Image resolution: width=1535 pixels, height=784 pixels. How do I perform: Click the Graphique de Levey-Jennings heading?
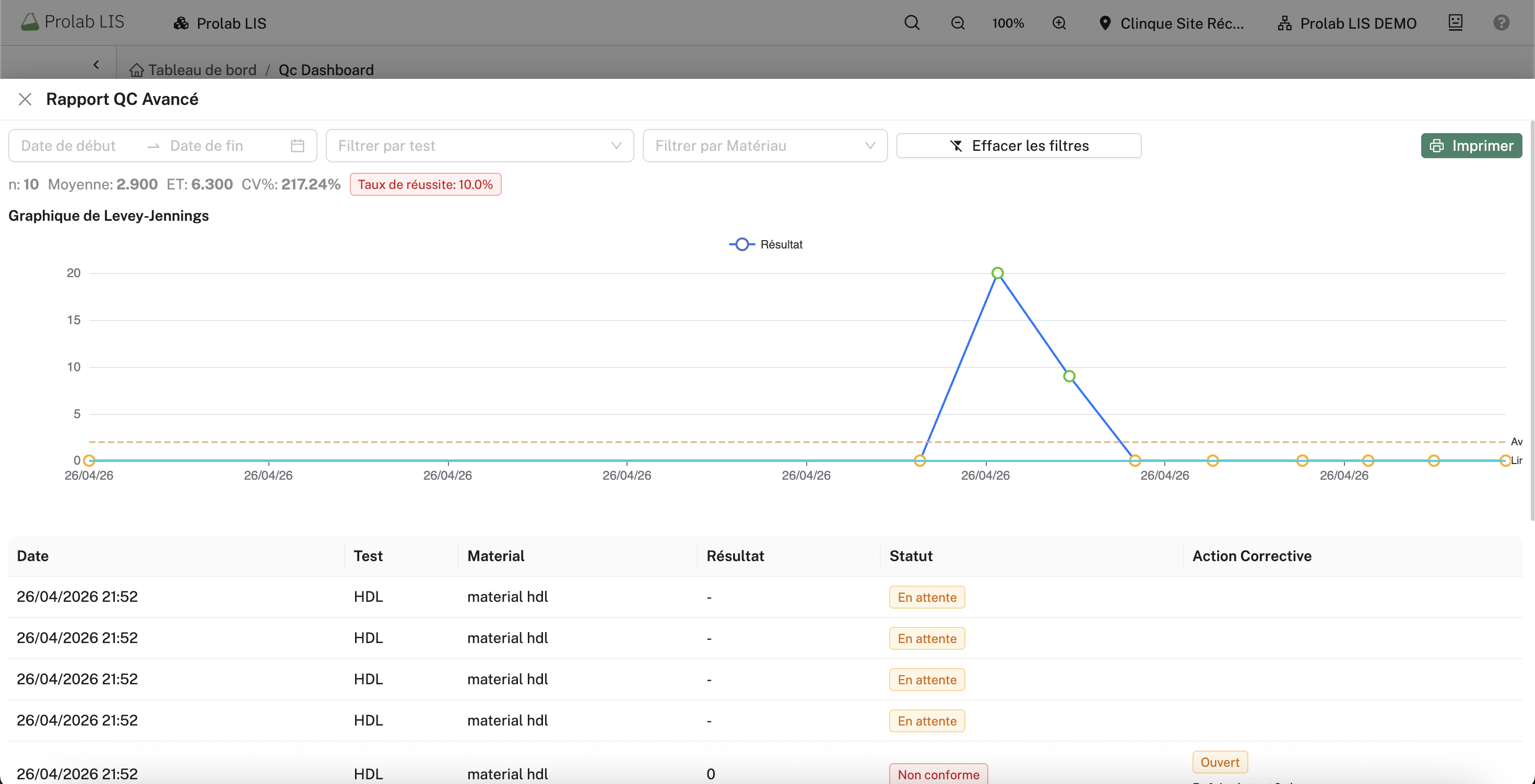click(x=109, y=216)
